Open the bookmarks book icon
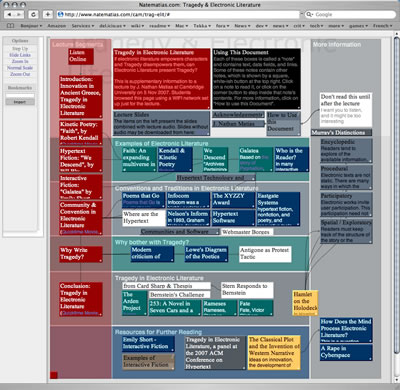Image resolution: width=400 pixels, height=390 pixels. [x=11, y=26]
